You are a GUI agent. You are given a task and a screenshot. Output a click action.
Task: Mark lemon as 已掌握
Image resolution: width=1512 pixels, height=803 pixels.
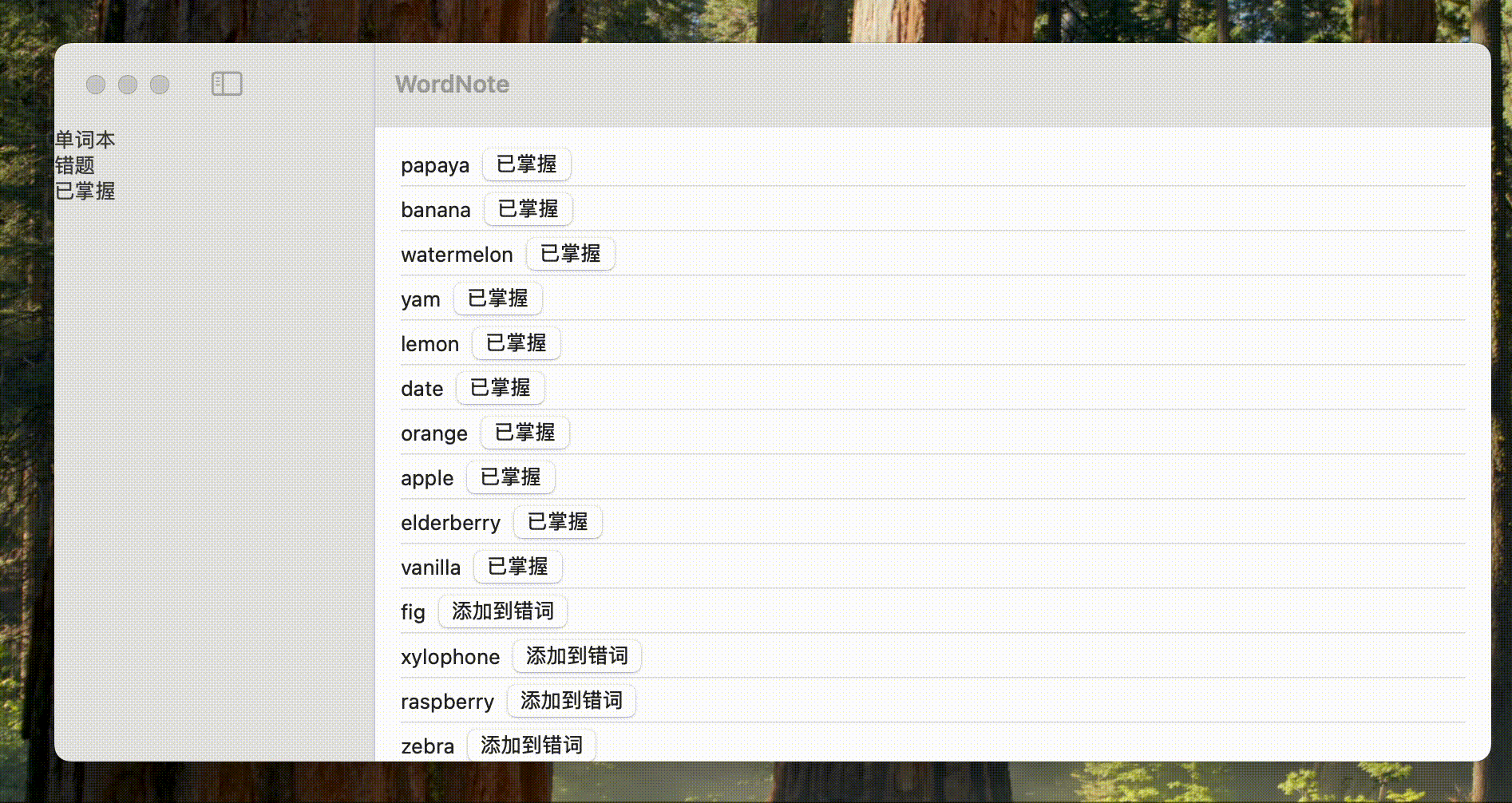pyautogui.click(x=516, y=343)
